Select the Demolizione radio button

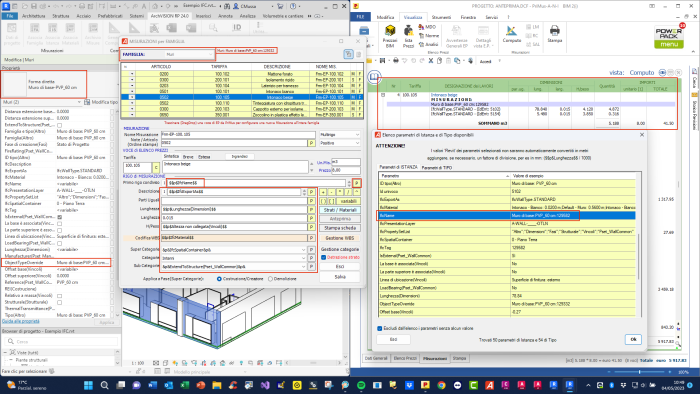[x=270, y=279]
